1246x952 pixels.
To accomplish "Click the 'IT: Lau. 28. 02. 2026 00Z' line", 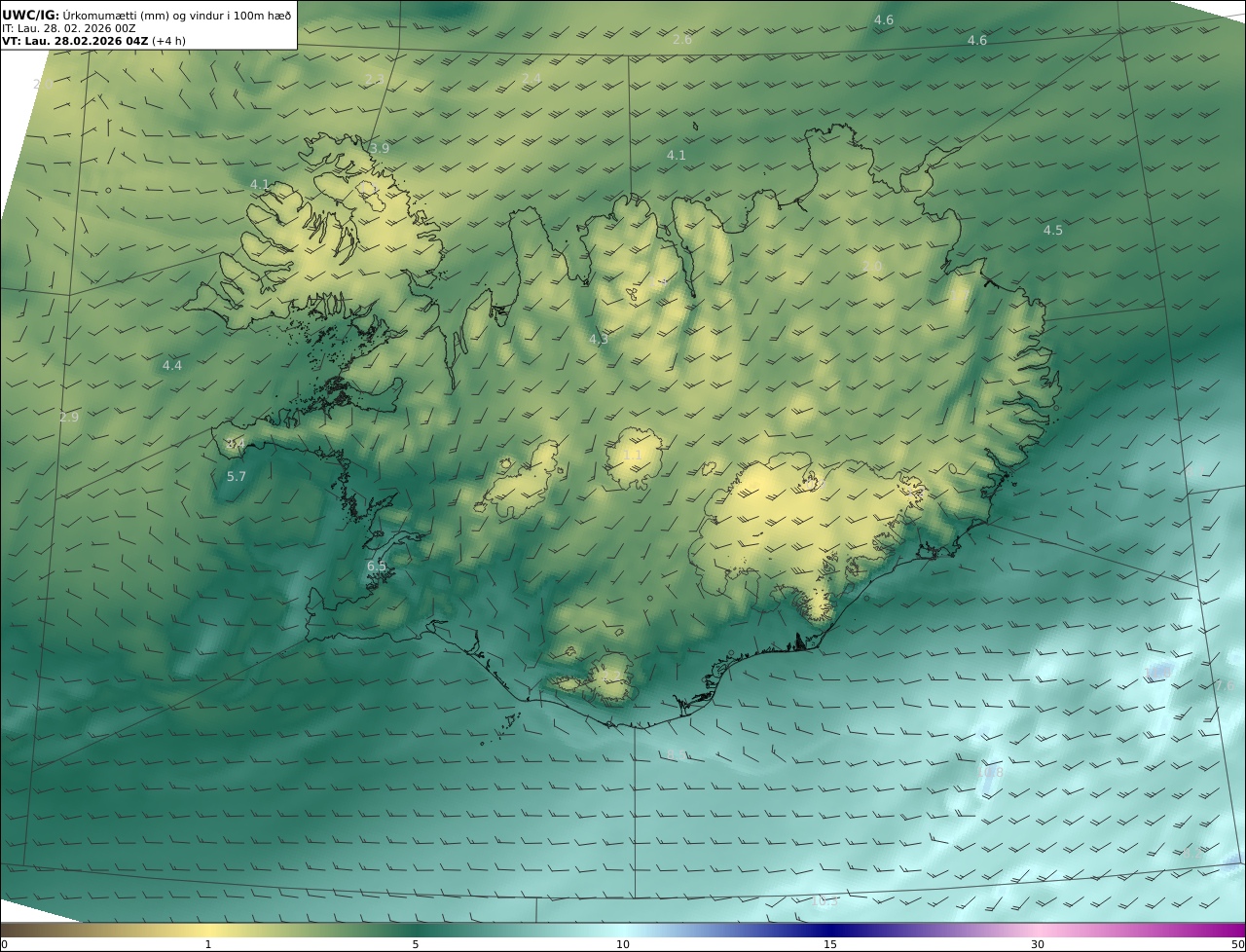I will pos(68,28).
